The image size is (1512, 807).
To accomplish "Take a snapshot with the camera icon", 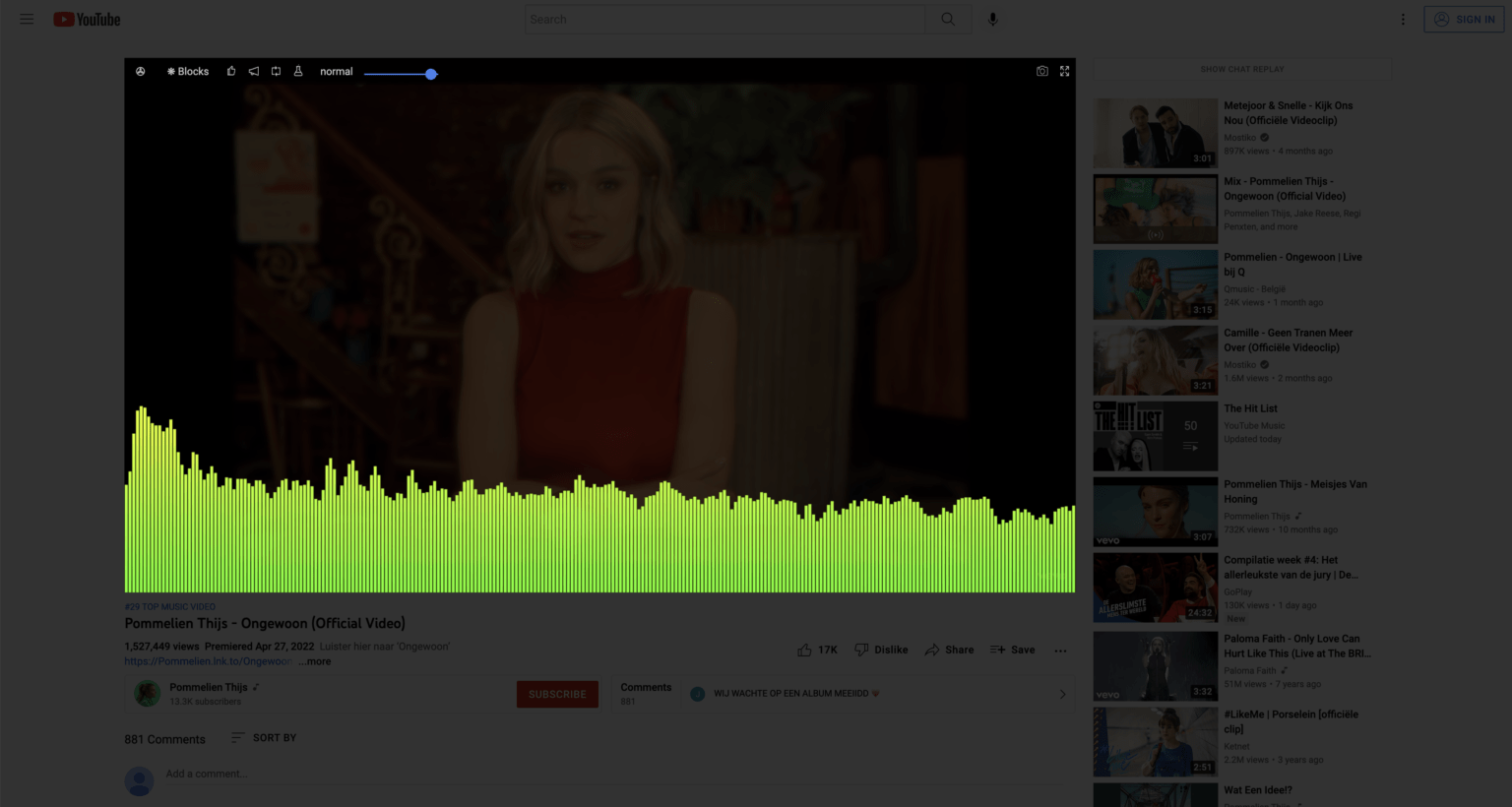I will point(1042,71).
